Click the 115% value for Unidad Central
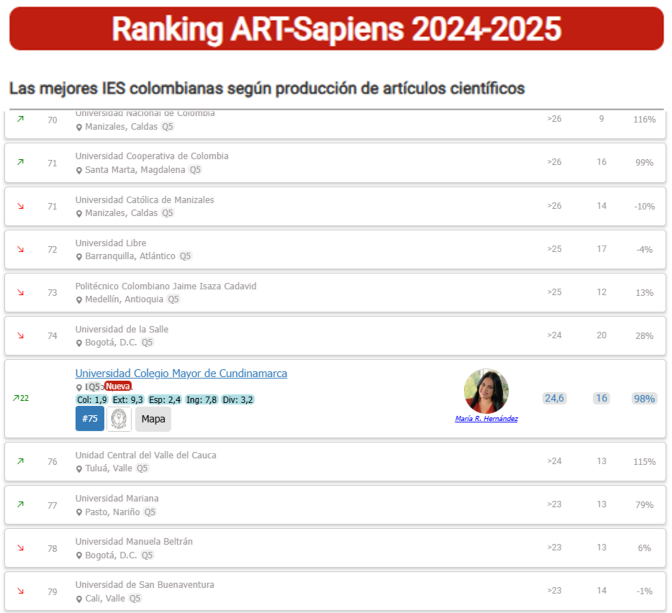This screenshot has height=613, width=672. point(644,462)
